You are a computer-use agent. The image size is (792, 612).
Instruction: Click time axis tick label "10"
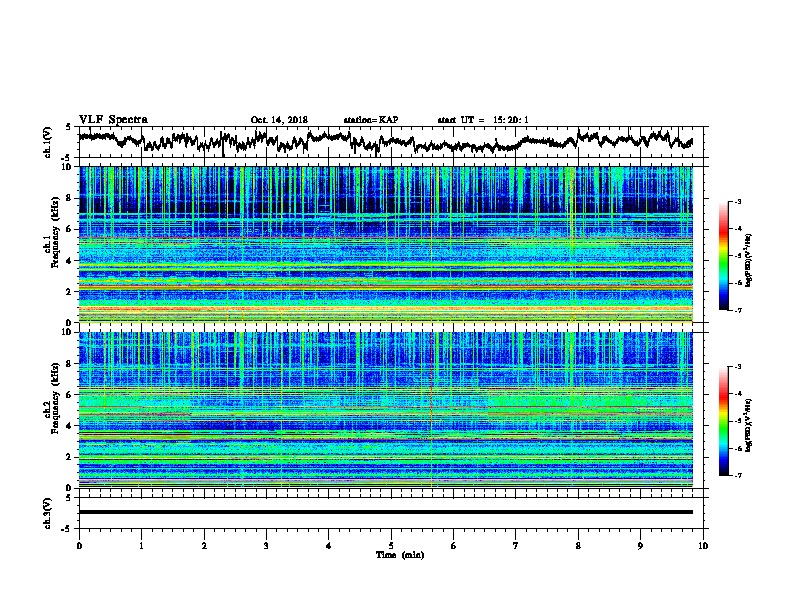(703, 546)
